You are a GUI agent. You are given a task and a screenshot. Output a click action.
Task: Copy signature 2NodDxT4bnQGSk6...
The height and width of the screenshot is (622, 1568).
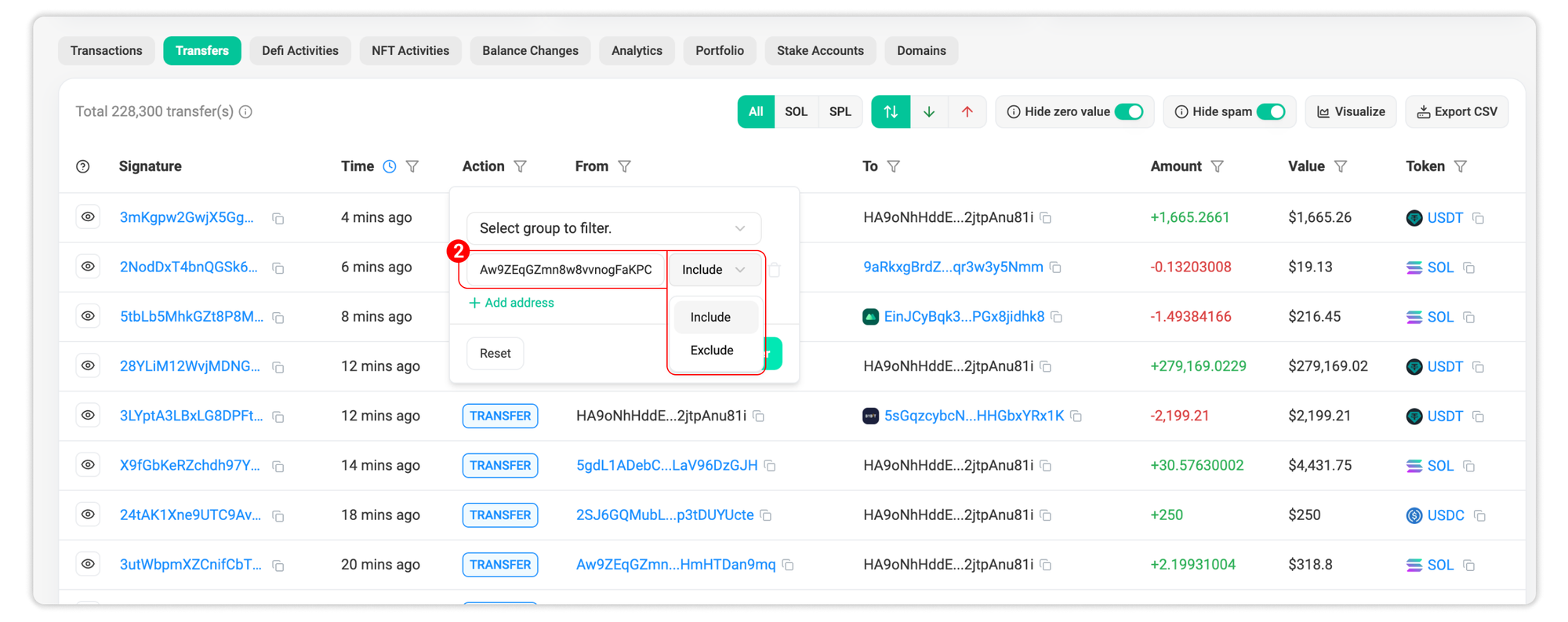[x=278, y=268]
